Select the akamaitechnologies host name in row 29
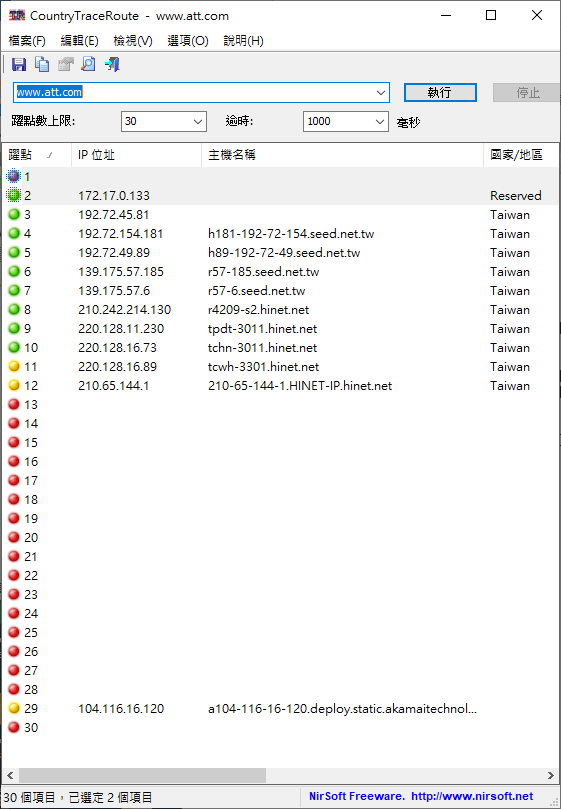The image size is (561, 809). [x=342, y=709]
